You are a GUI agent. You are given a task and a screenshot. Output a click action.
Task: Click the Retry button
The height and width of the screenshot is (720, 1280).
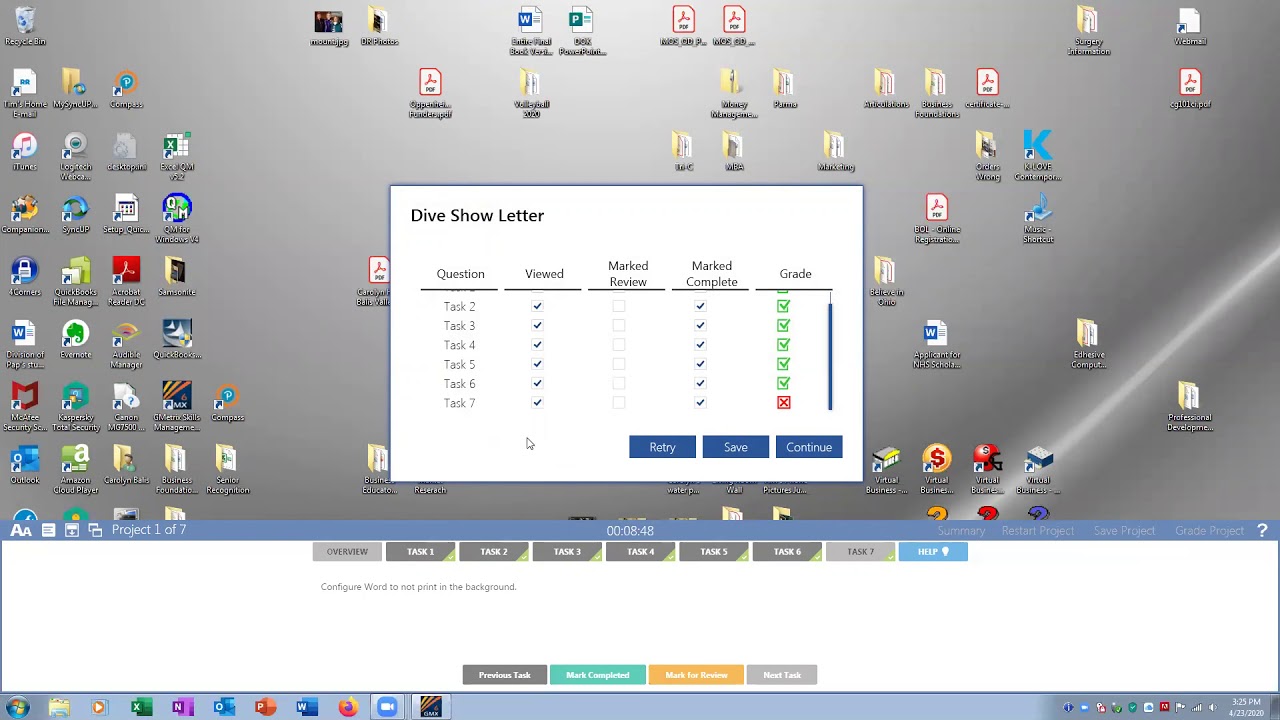[662, 447]
